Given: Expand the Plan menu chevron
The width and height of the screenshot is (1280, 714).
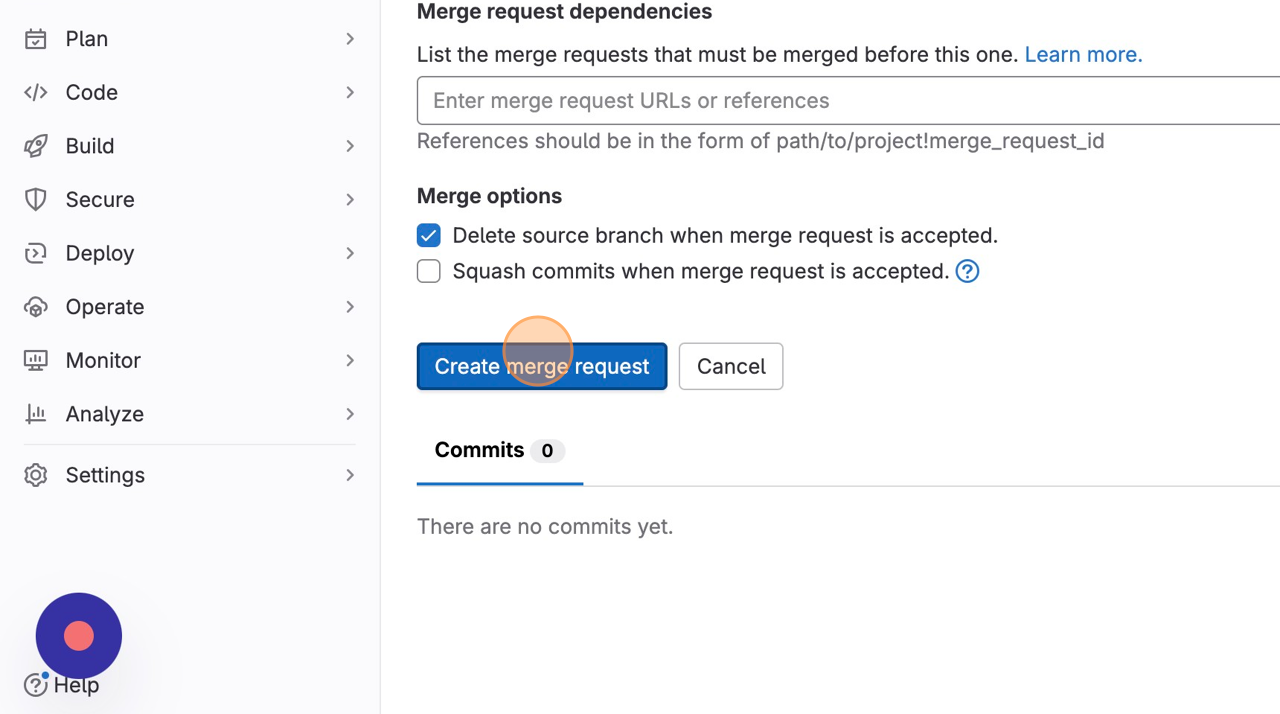Looking at the screenshot, I should point(350,39).
